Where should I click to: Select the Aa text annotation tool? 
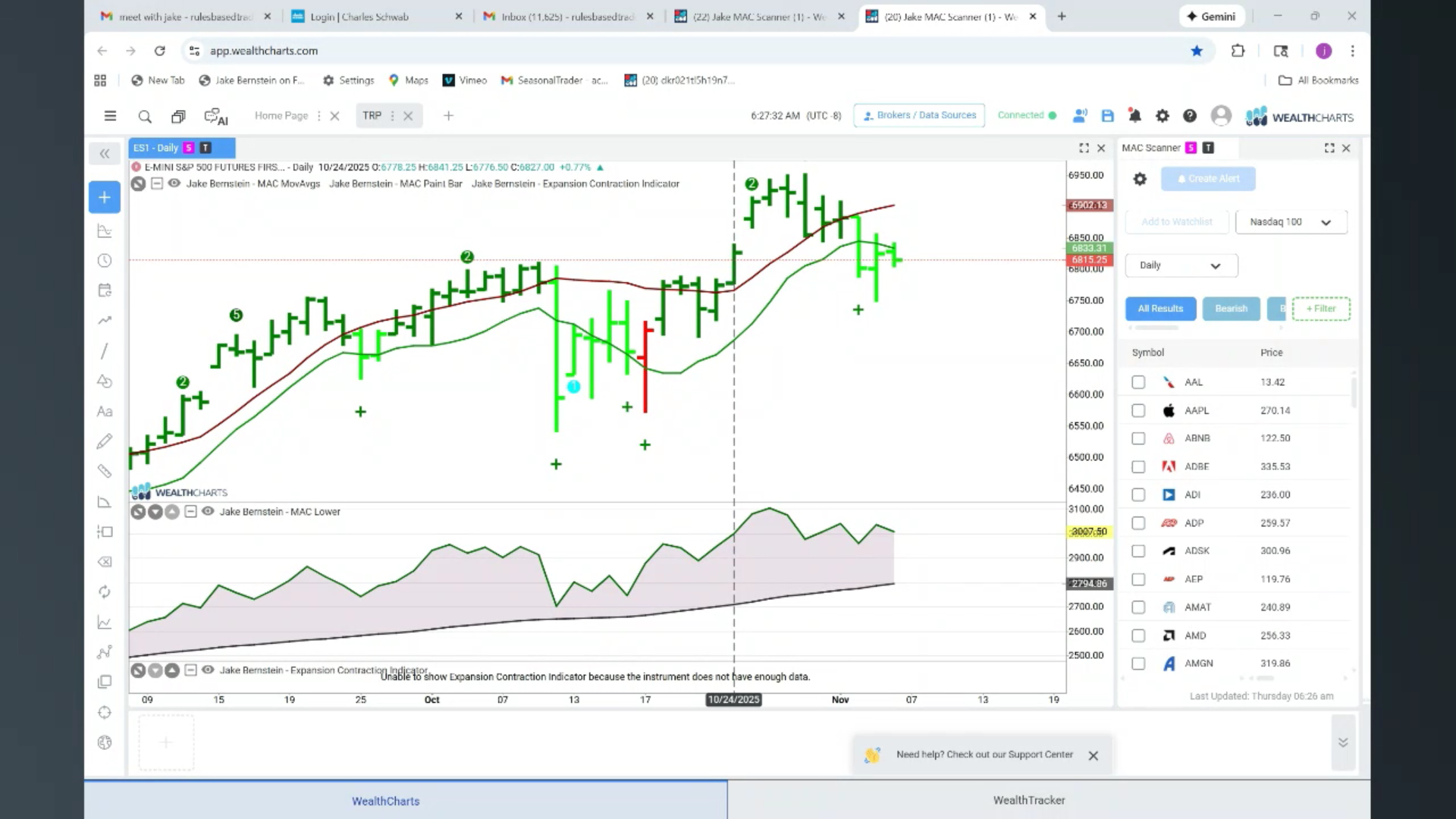pos(105,412)
